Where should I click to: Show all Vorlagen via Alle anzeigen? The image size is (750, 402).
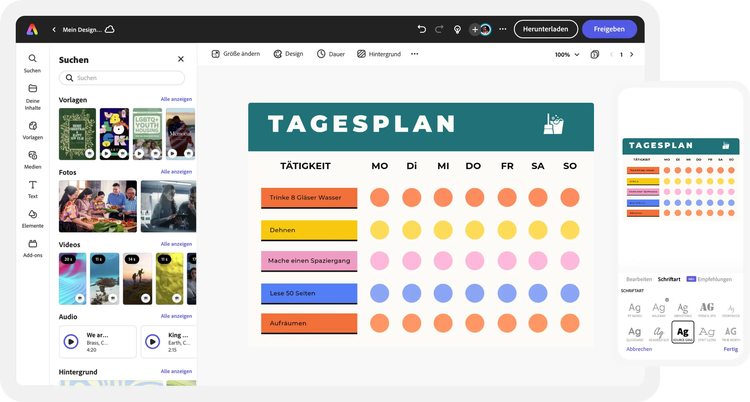pyautogui.click(x=176, y=99)
